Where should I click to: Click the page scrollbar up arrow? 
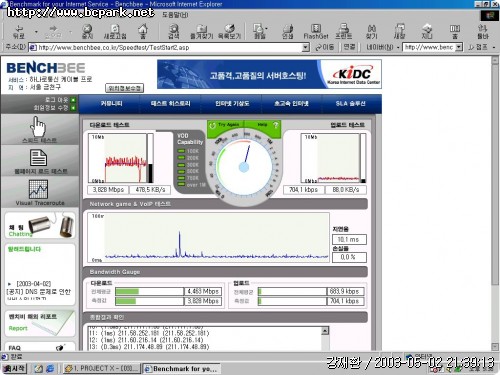pyautogui.click(x=495, y=61)
